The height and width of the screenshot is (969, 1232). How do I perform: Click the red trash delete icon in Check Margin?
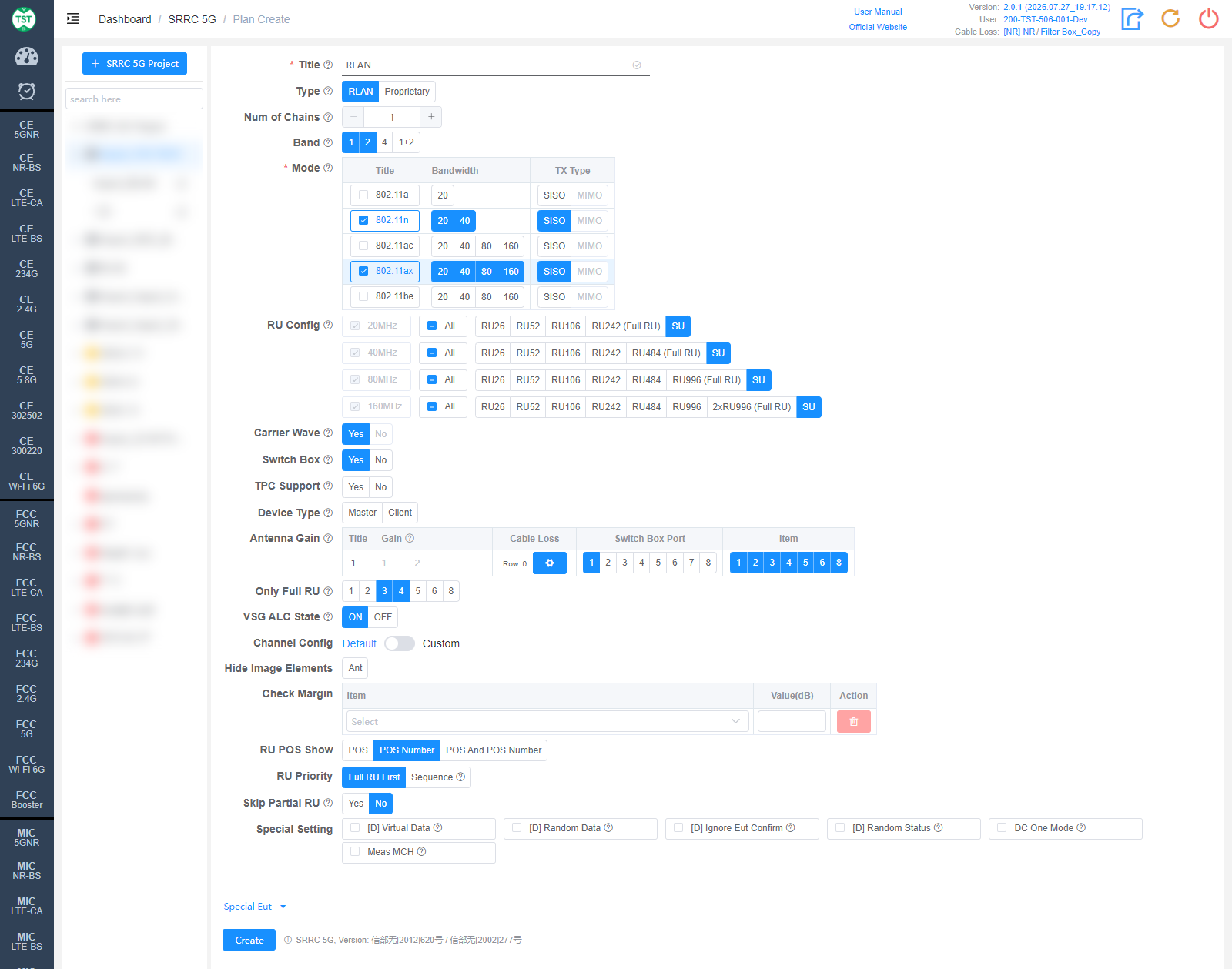point(853,722)
